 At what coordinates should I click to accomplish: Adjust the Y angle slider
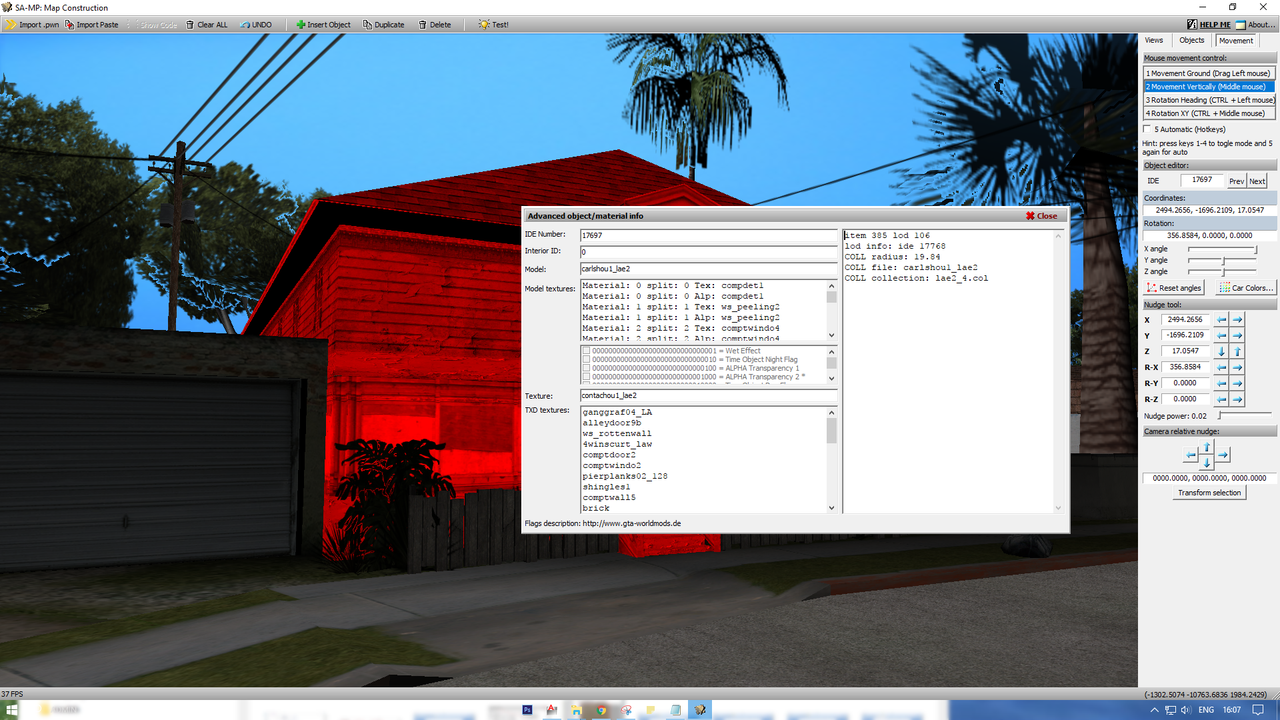pyautogui.click(x=1222, y=260)
